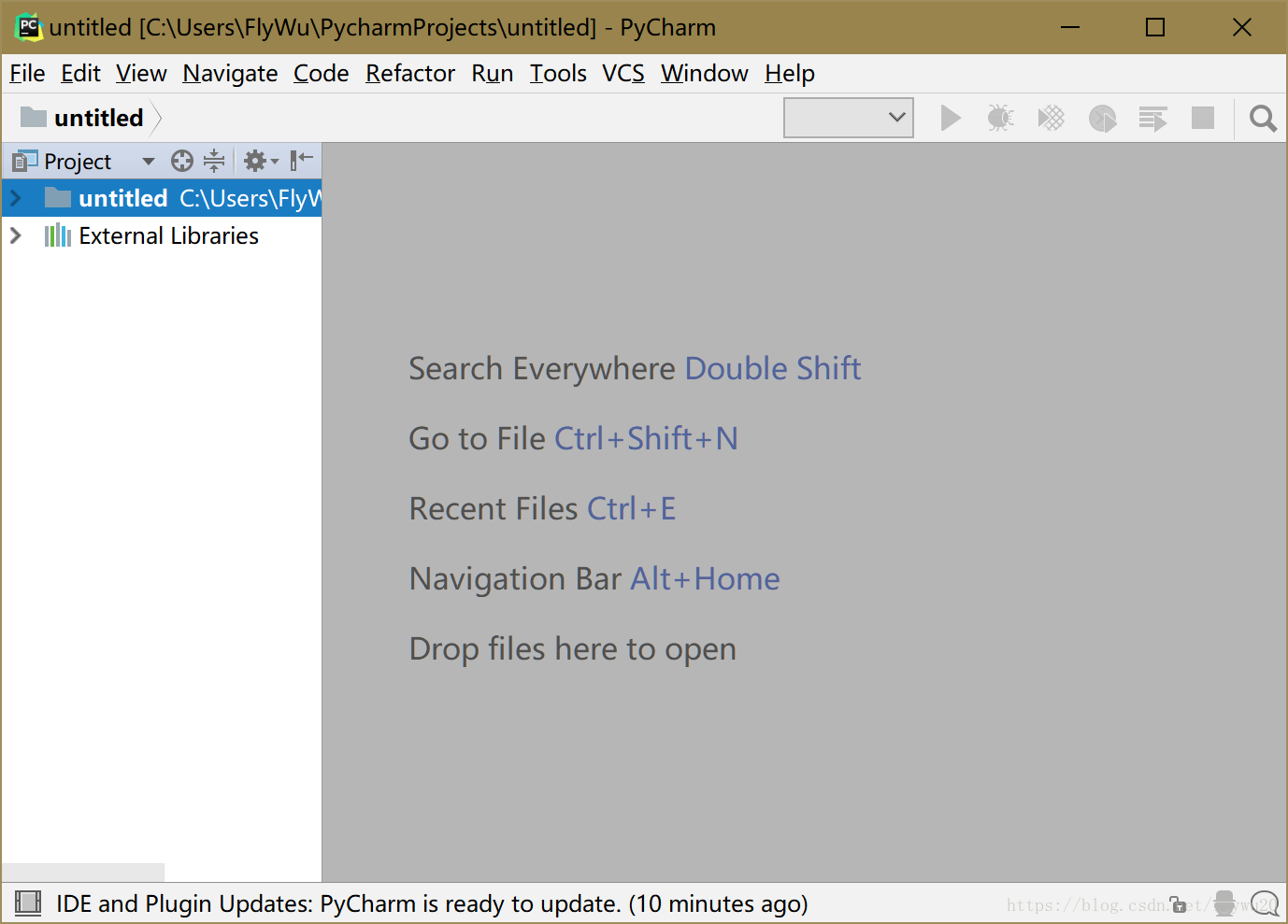
Task: Click the green Run play icon
Action: coord(951,118)
